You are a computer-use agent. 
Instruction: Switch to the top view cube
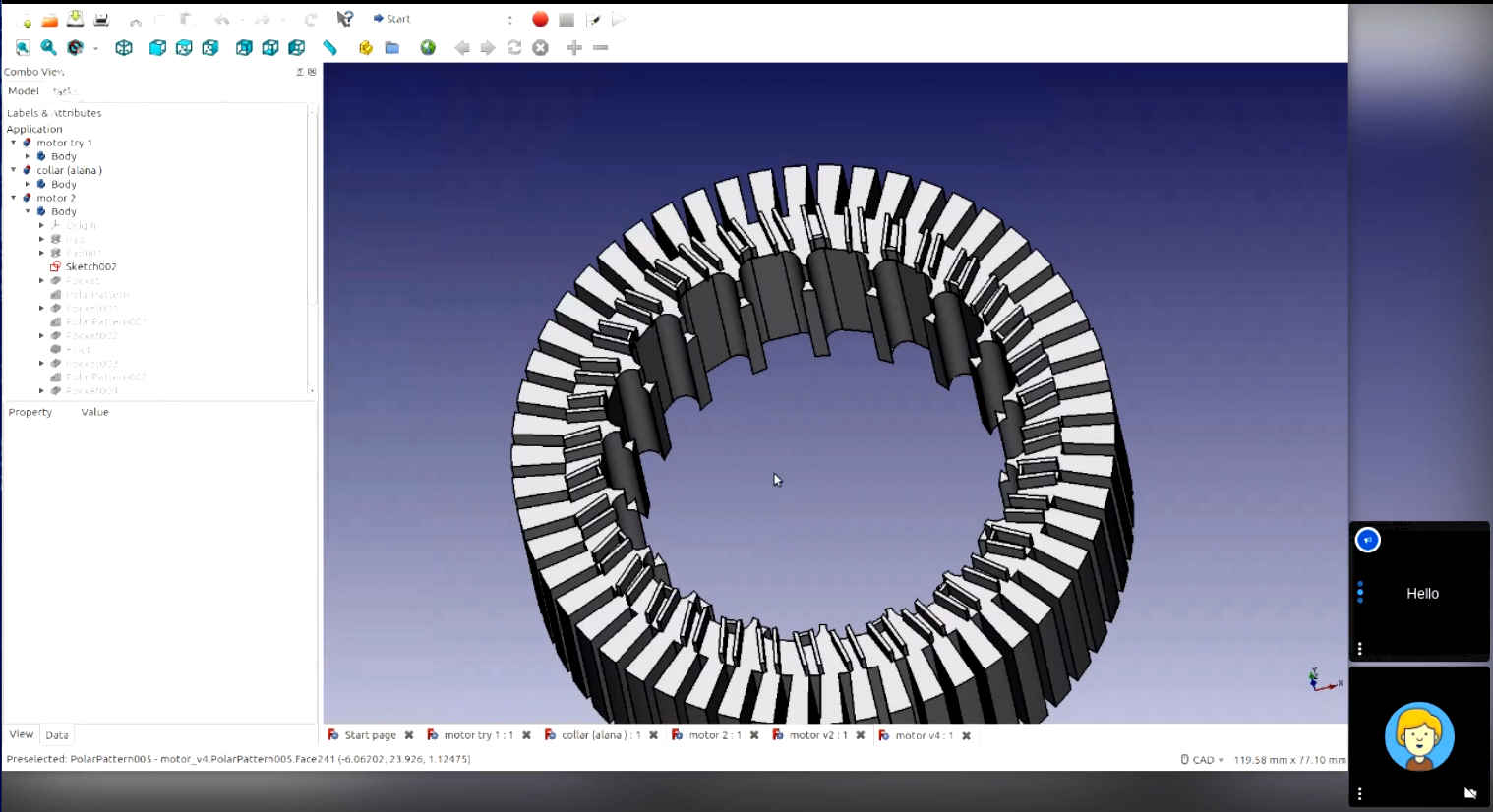pyautogui.click(x=184, y=47)
